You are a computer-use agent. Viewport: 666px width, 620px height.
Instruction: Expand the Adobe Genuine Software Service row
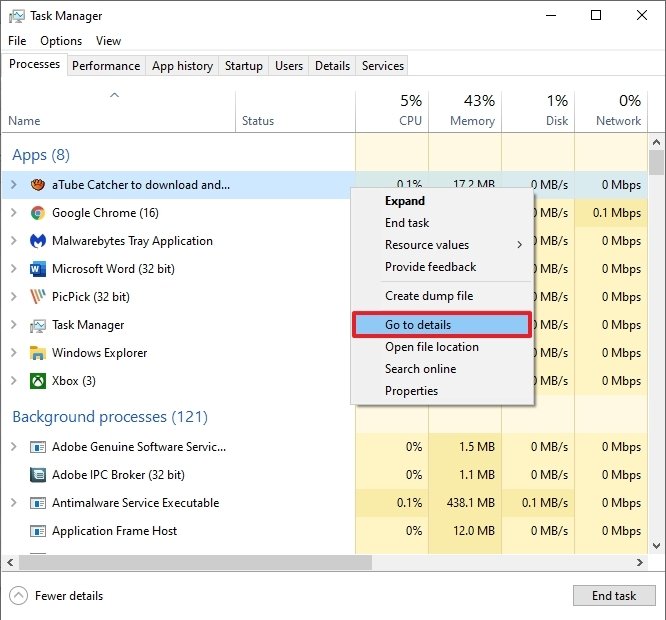(14, 447)
